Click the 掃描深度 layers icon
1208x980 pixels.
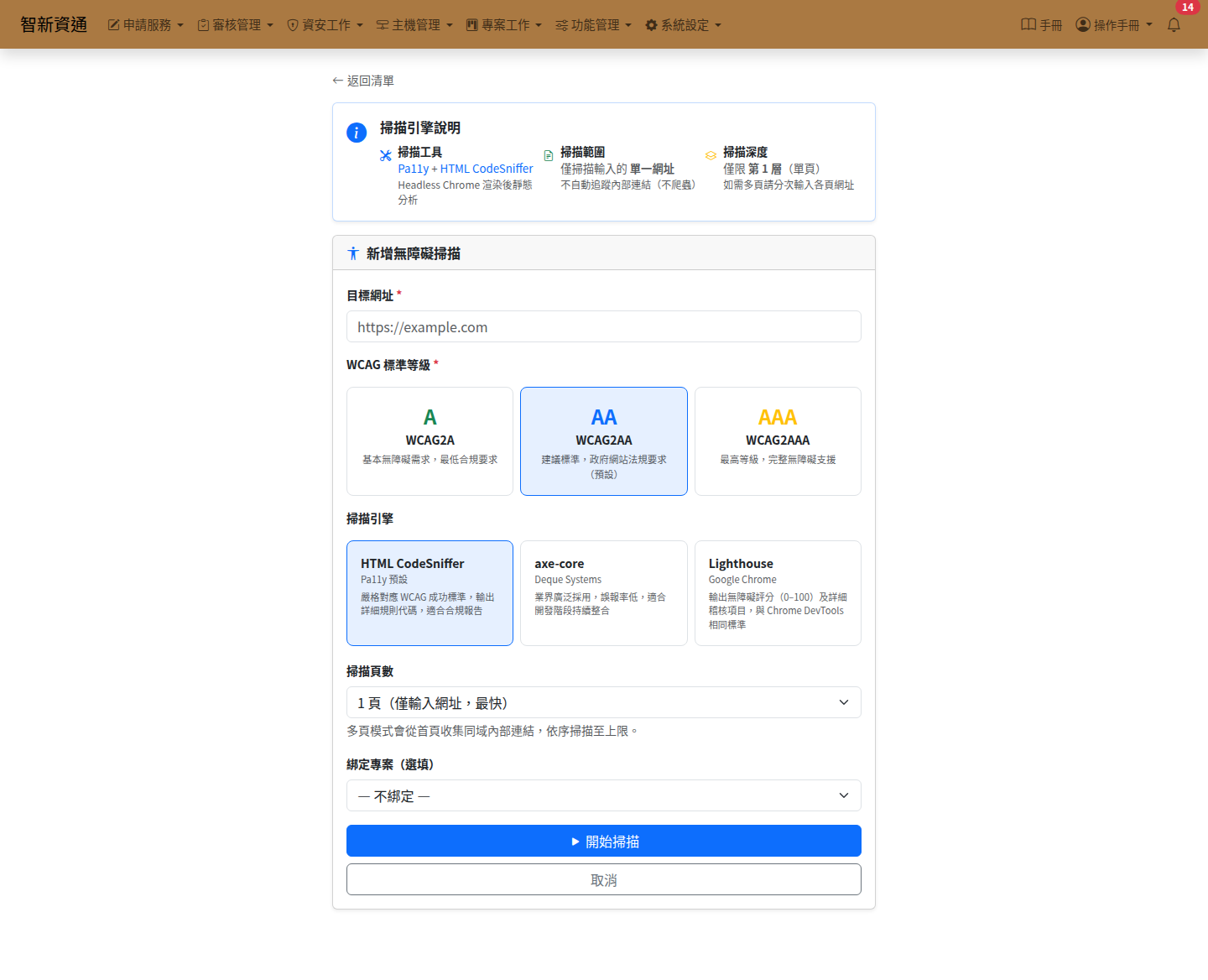point(711,155)
